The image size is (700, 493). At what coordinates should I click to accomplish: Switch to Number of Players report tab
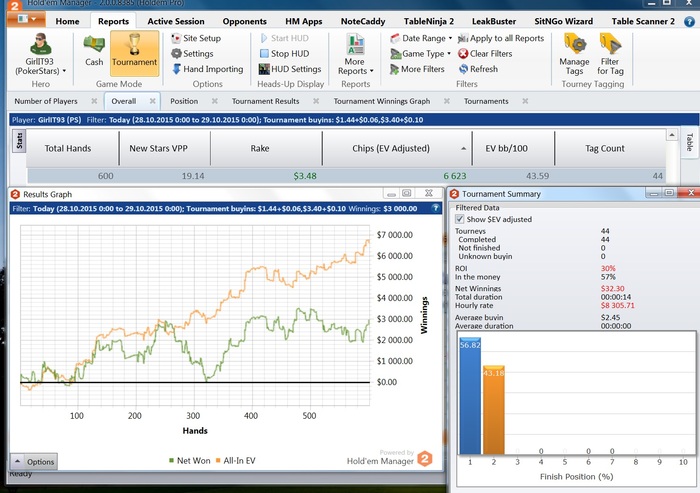tap(46, 101)
